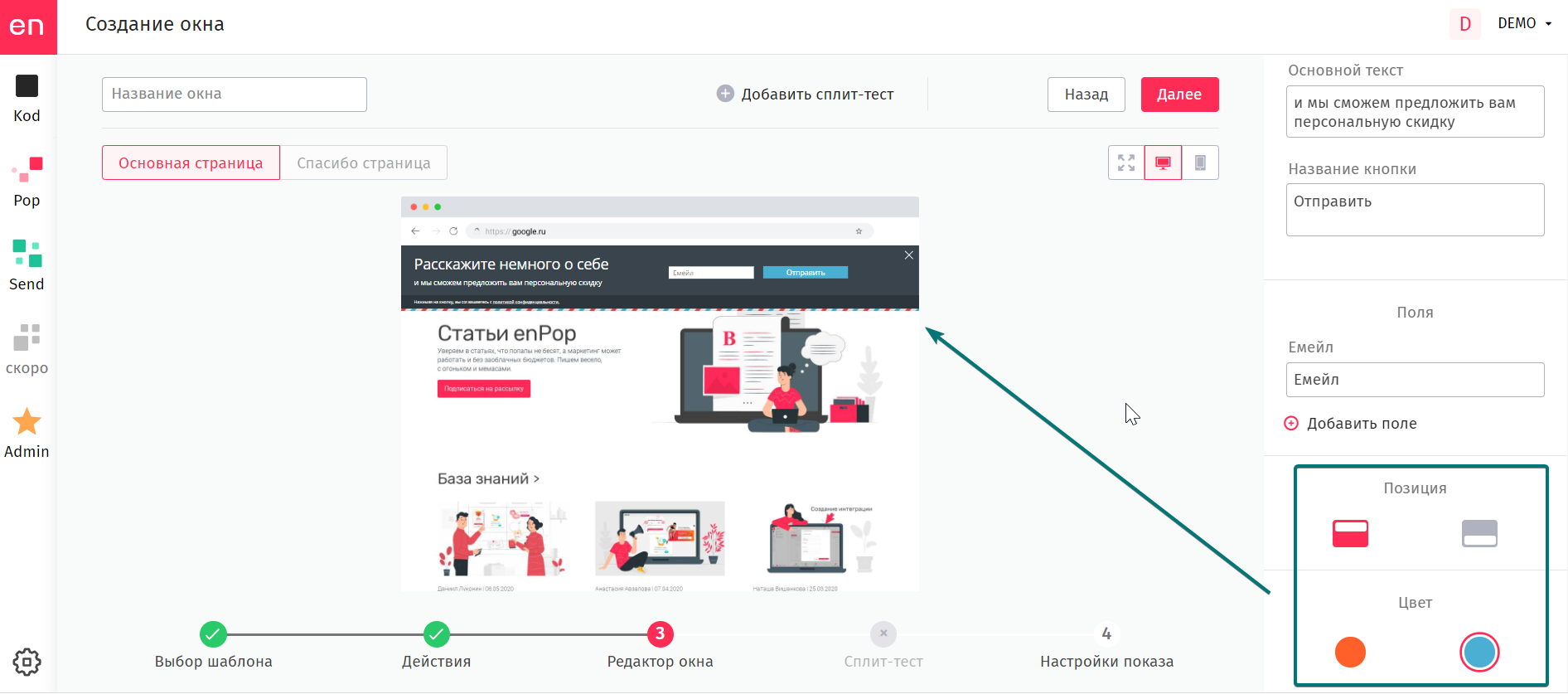Image resolution: width=1568 pixels, height=694 pixels.
Task: Open the Kod module in sidebar
Action: (x=27, y=99)
